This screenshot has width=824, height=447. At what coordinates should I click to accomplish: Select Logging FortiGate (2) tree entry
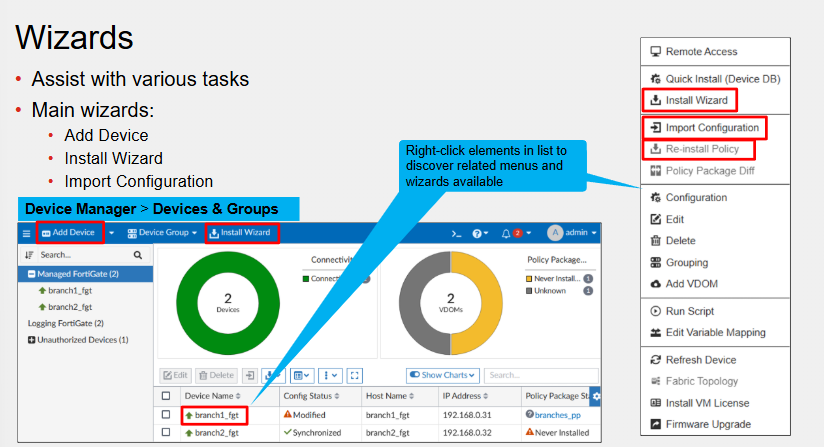point(66,323)
